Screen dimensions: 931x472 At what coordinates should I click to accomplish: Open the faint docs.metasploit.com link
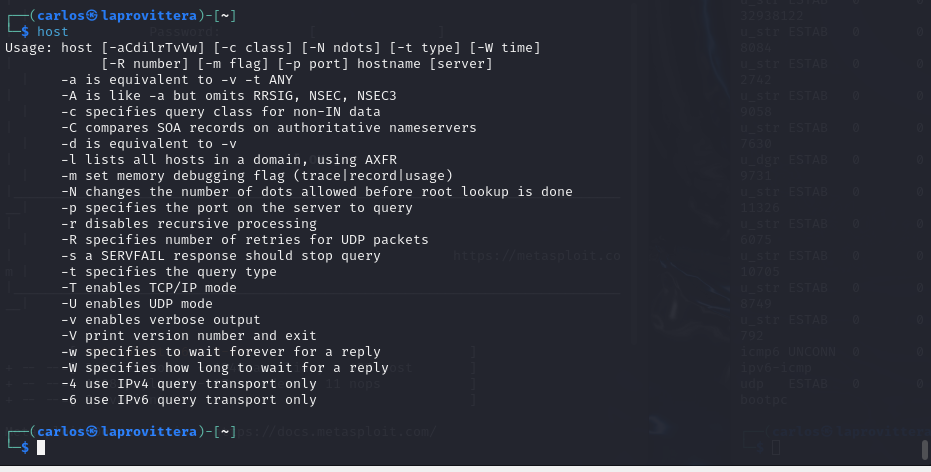click(337, 432)
